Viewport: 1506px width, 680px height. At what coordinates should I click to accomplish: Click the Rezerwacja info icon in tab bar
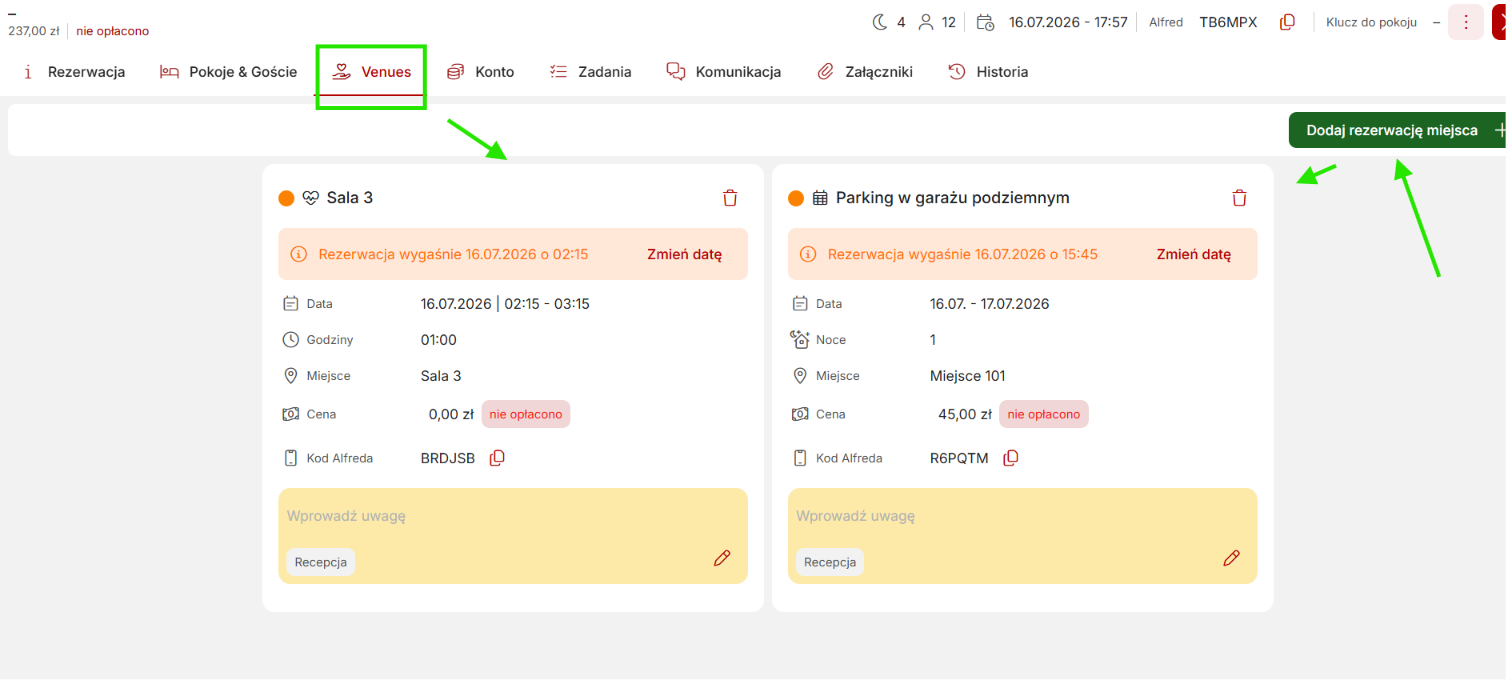coord(28,72)
